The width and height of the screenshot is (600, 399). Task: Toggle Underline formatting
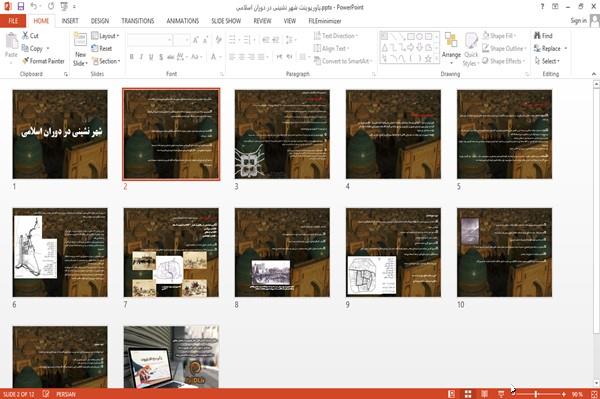coord(151,57)
